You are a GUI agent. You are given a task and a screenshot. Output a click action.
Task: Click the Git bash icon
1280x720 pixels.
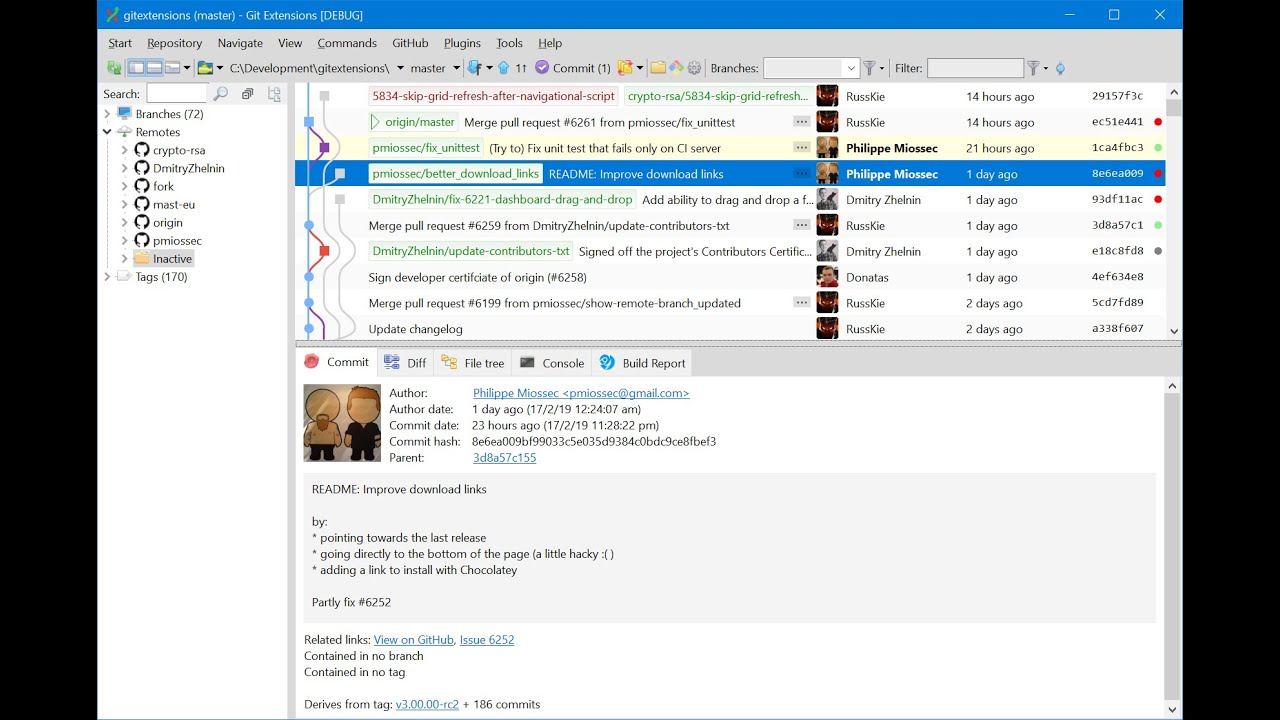coord(676,68)
